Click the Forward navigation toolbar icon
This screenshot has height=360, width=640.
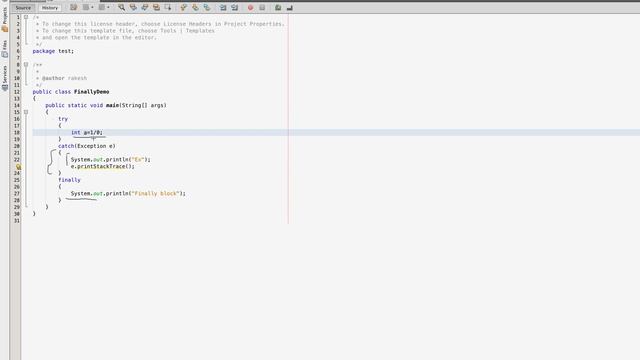coord(102,7)
